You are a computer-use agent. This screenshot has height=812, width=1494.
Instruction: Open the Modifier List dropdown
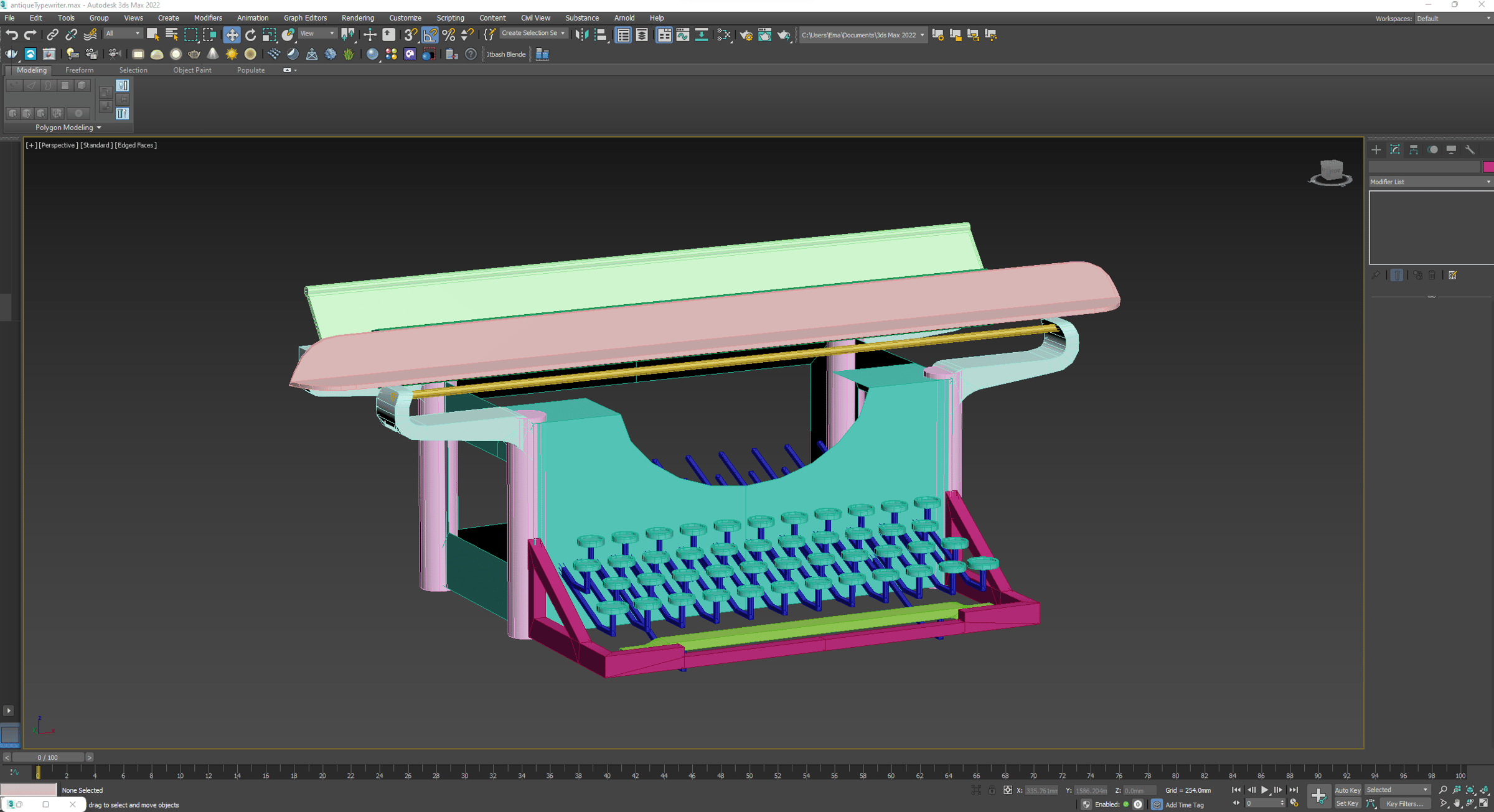point(1431,182)
